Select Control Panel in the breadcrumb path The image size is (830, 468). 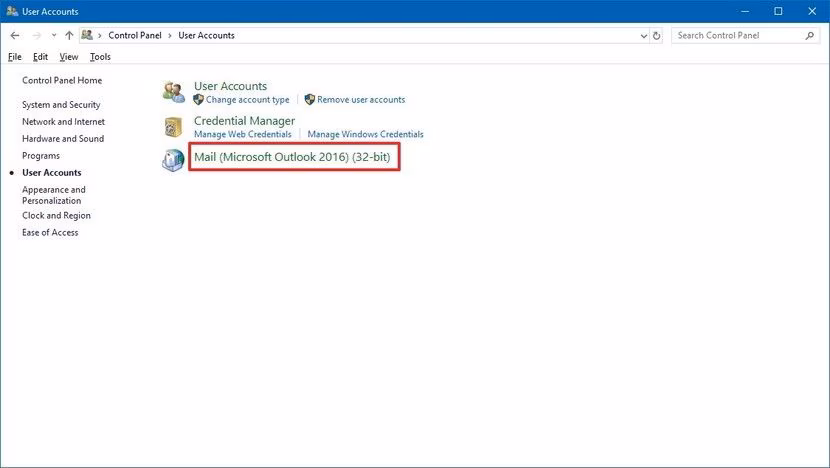click(134, 35)
